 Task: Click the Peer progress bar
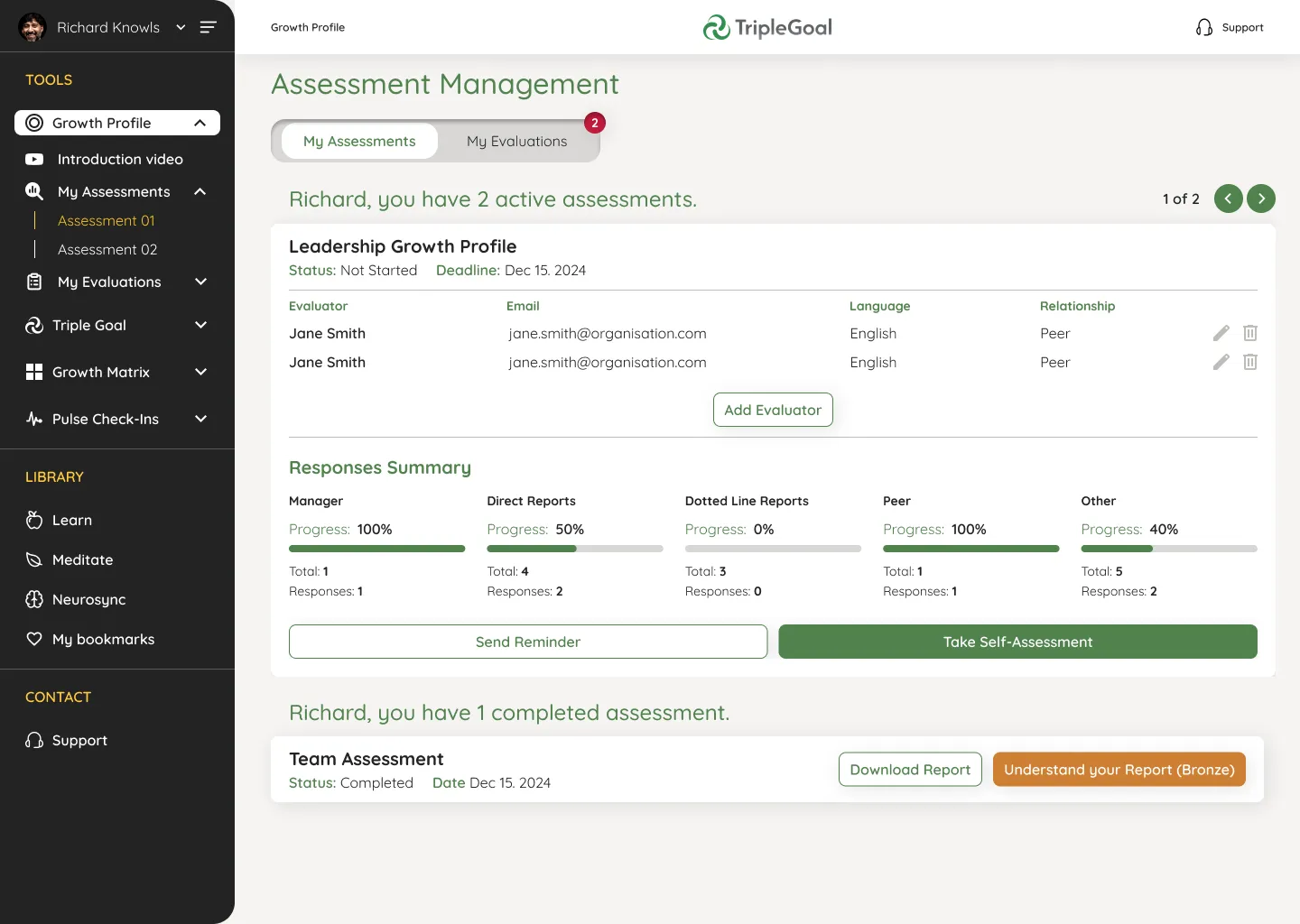pos(970,548)
